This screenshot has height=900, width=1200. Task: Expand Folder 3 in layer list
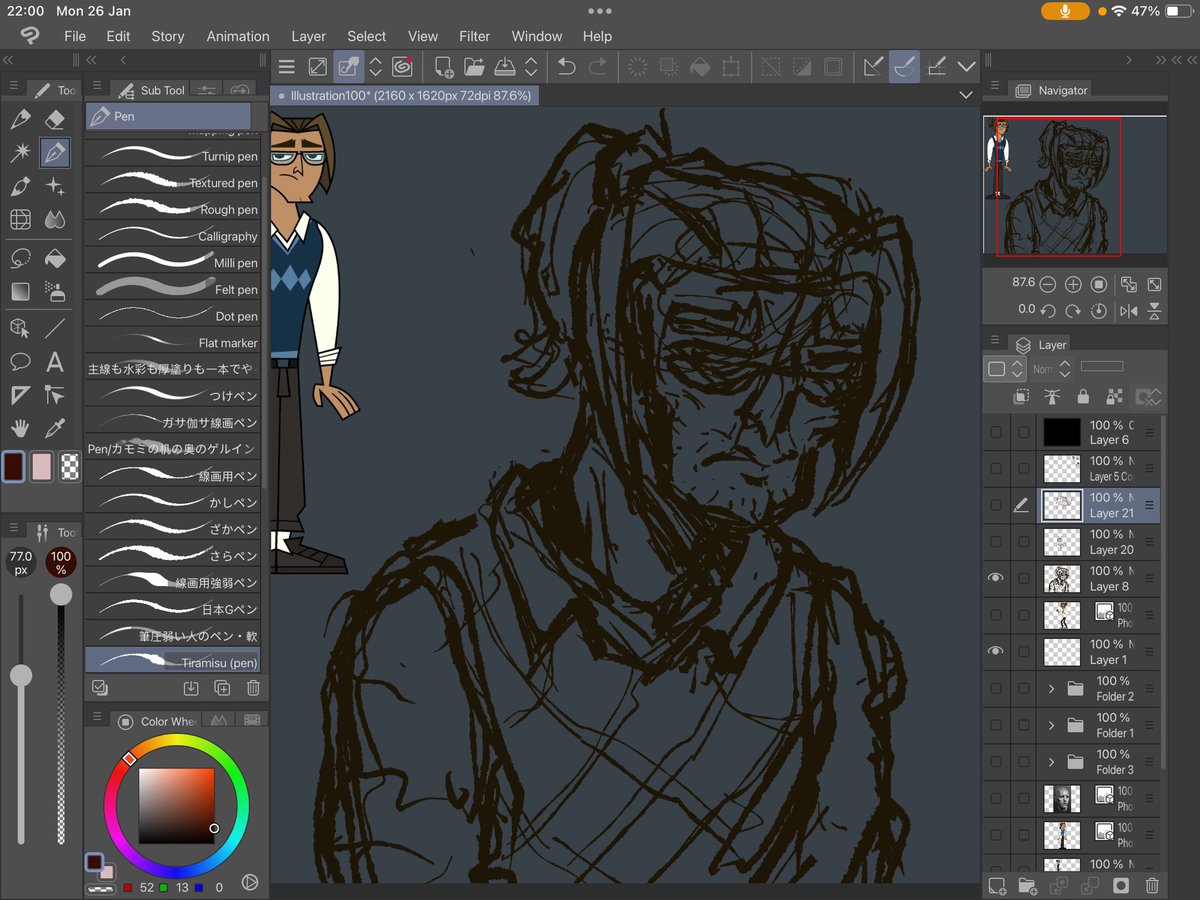pyautogui.click(x=1051, y=761)
